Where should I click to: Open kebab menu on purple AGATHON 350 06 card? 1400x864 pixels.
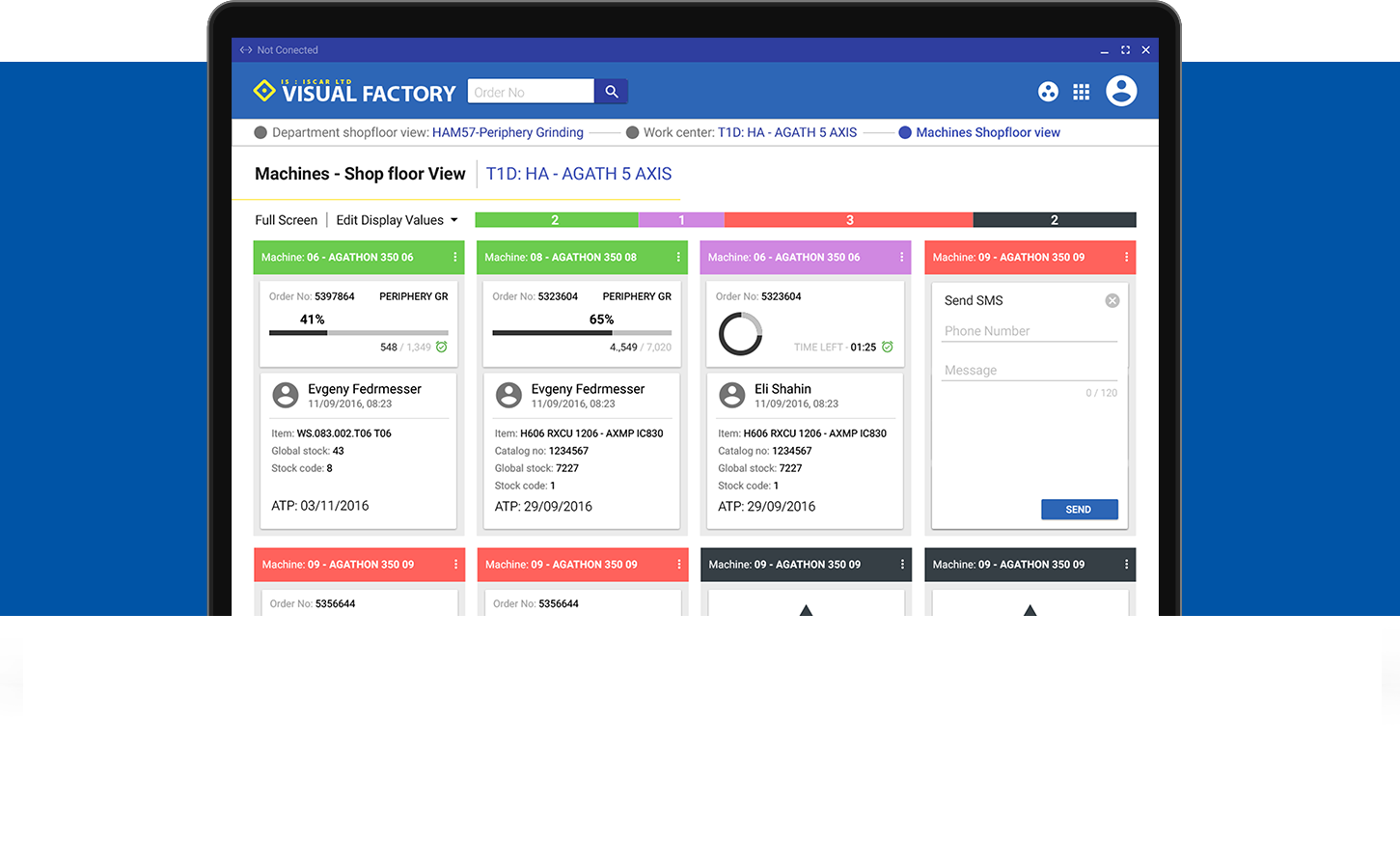point(902,258)
